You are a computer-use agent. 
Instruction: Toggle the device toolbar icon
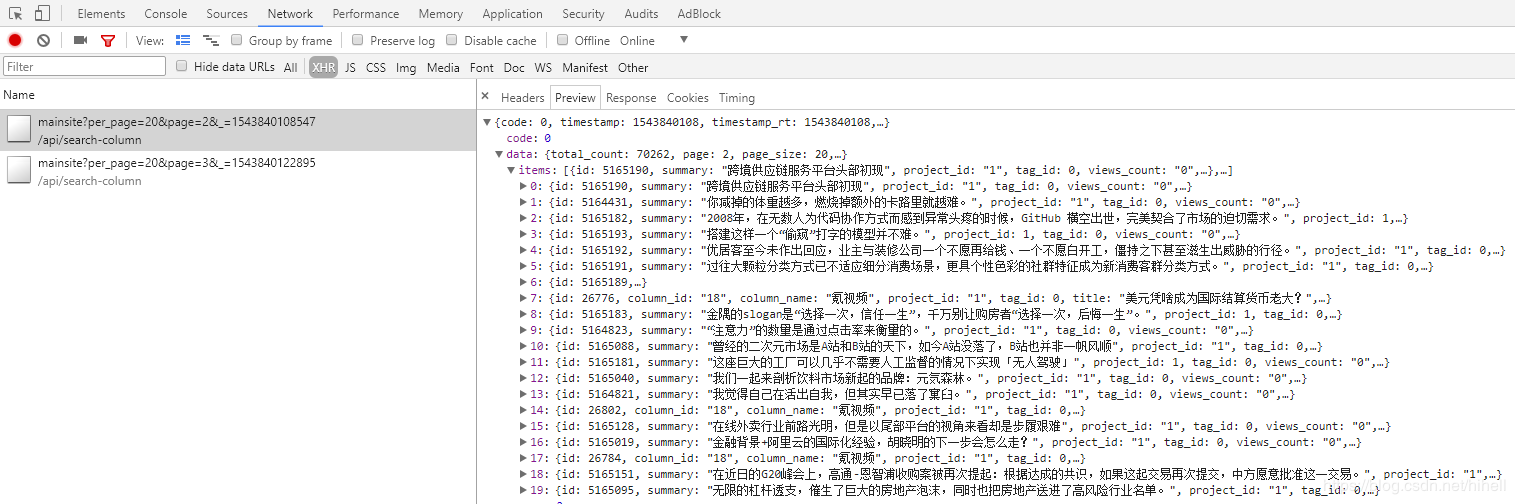tap(42, 14)
